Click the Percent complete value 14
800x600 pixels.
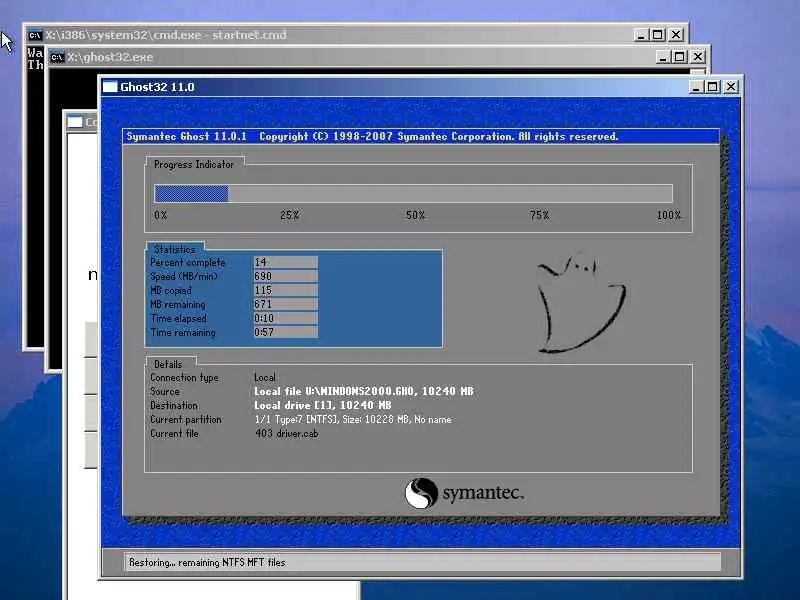(285, 262)
